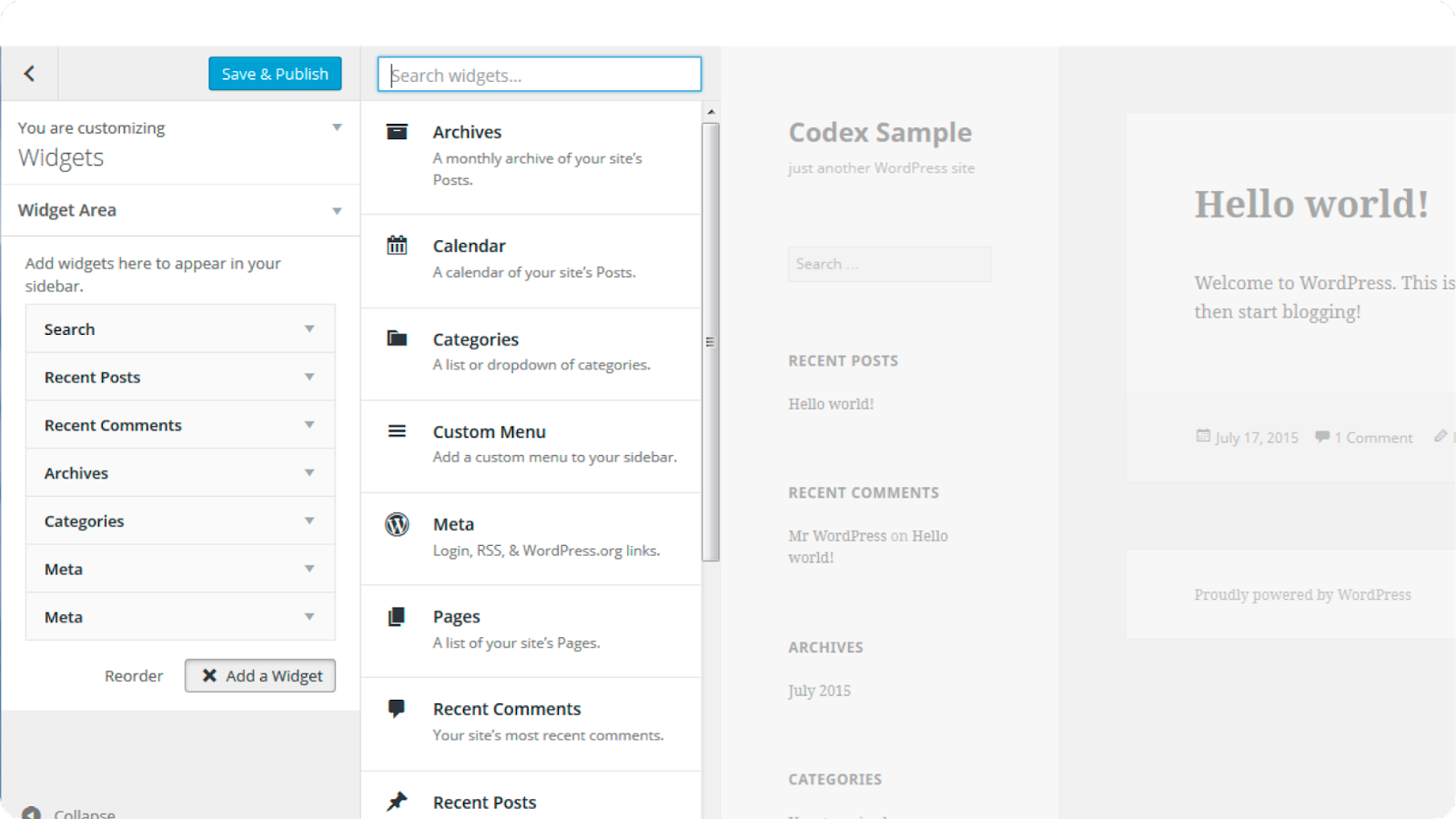Open the Mr WordPress commenter link
Image resolution: width=1456 pixels, height=819 pixels.
[x=837, y=536]
